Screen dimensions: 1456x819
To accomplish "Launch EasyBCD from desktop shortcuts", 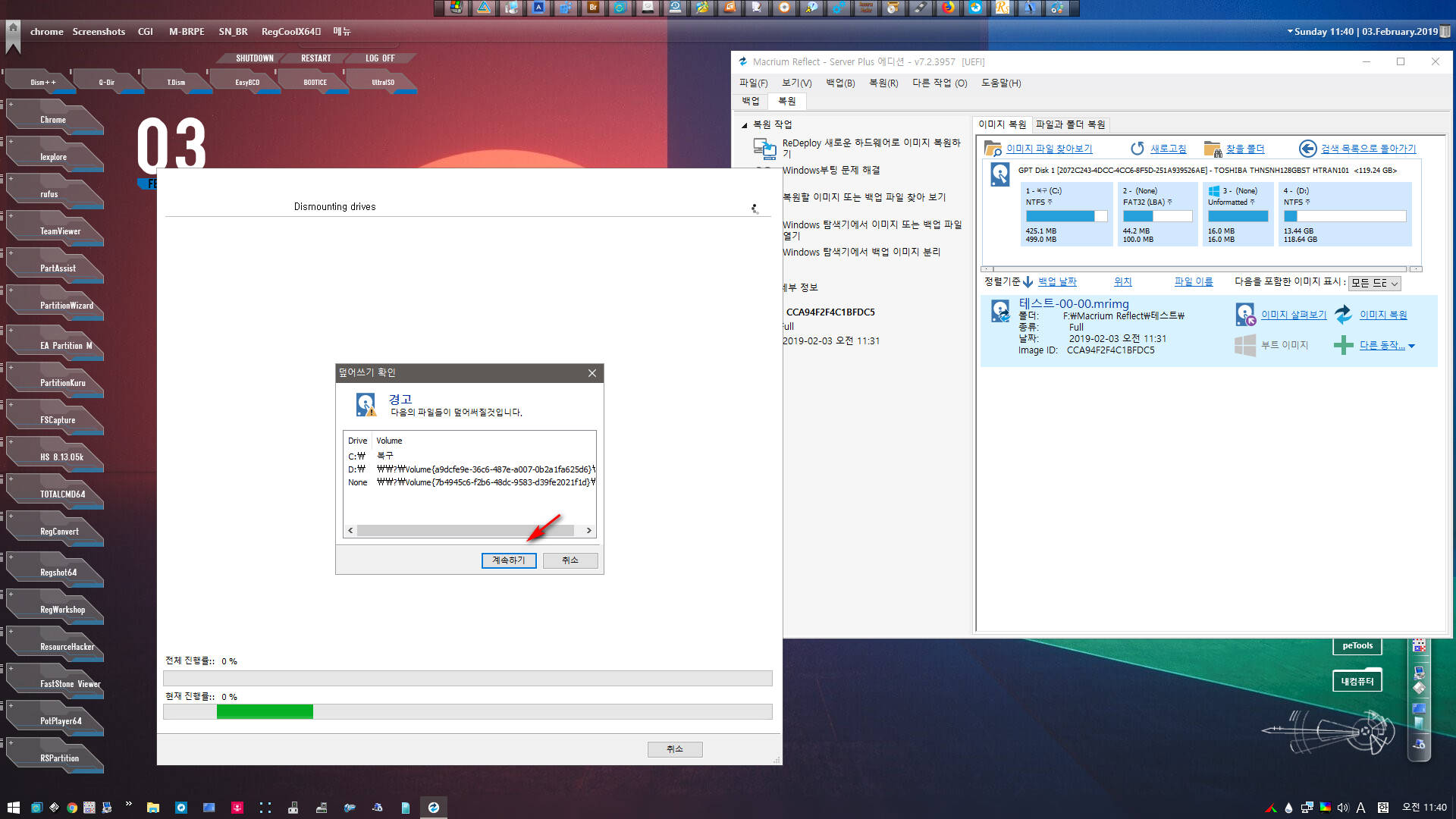I will (247, 82).
